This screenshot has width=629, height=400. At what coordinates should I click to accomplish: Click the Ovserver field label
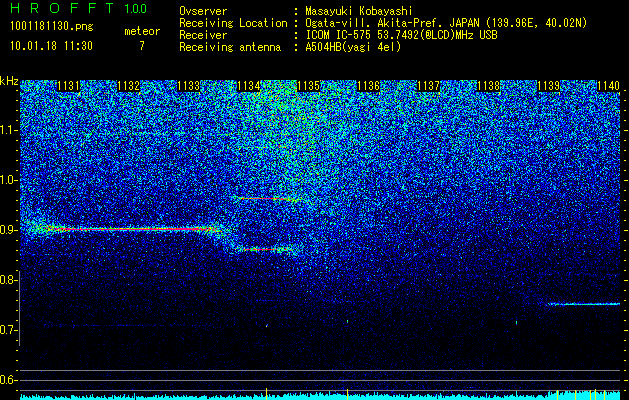point(203,11)
